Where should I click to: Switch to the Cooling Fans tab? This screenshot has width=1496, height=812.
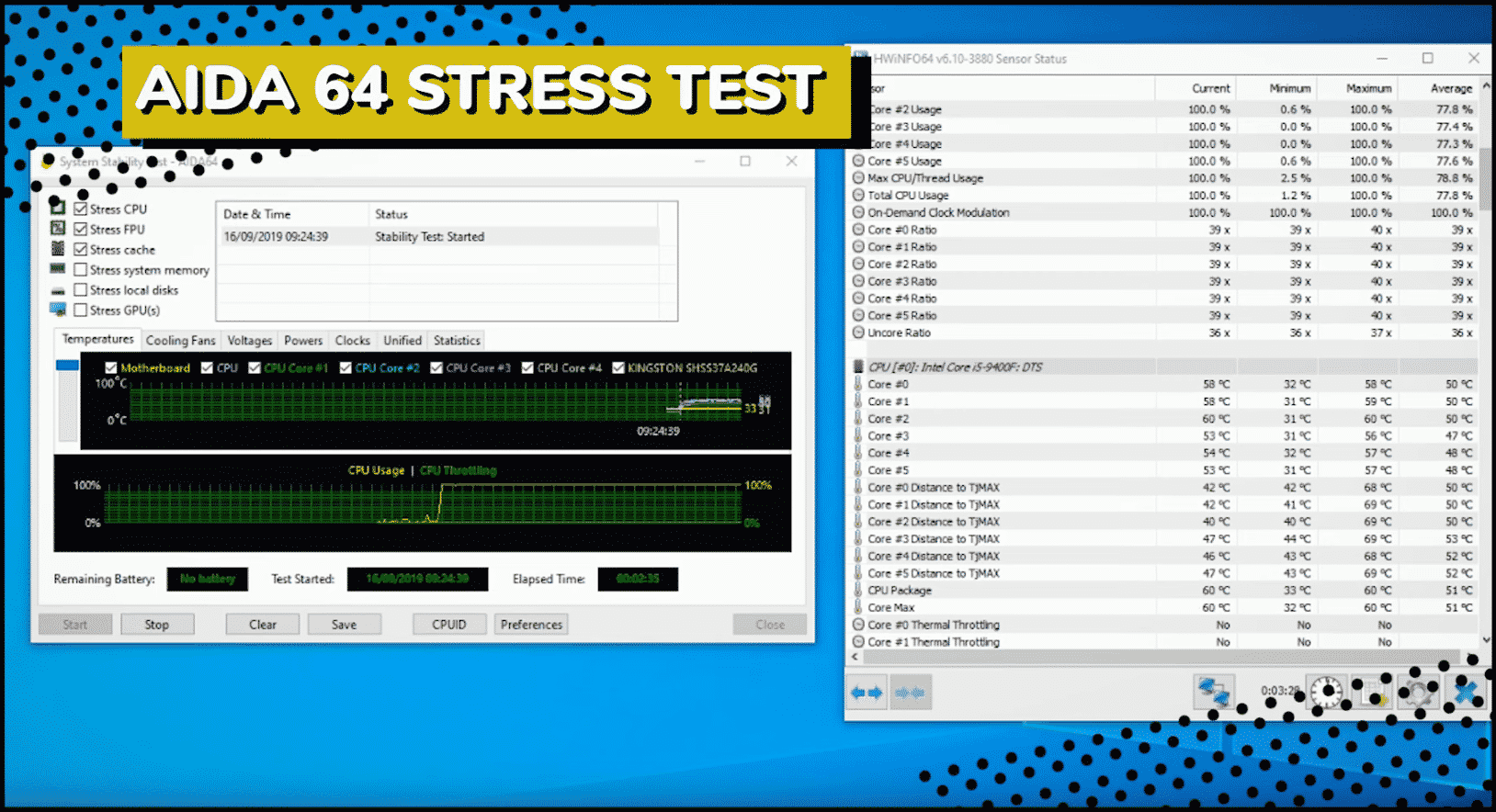(x=181, y=340)
